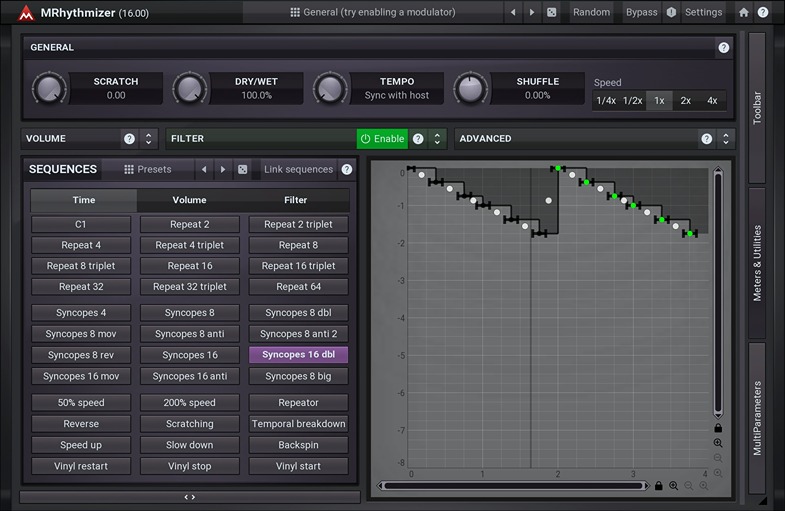Viewport: 785px width, 511px height.
Task: Click the horizontal lock icon below the graph
Action: (x=658, y=486)
